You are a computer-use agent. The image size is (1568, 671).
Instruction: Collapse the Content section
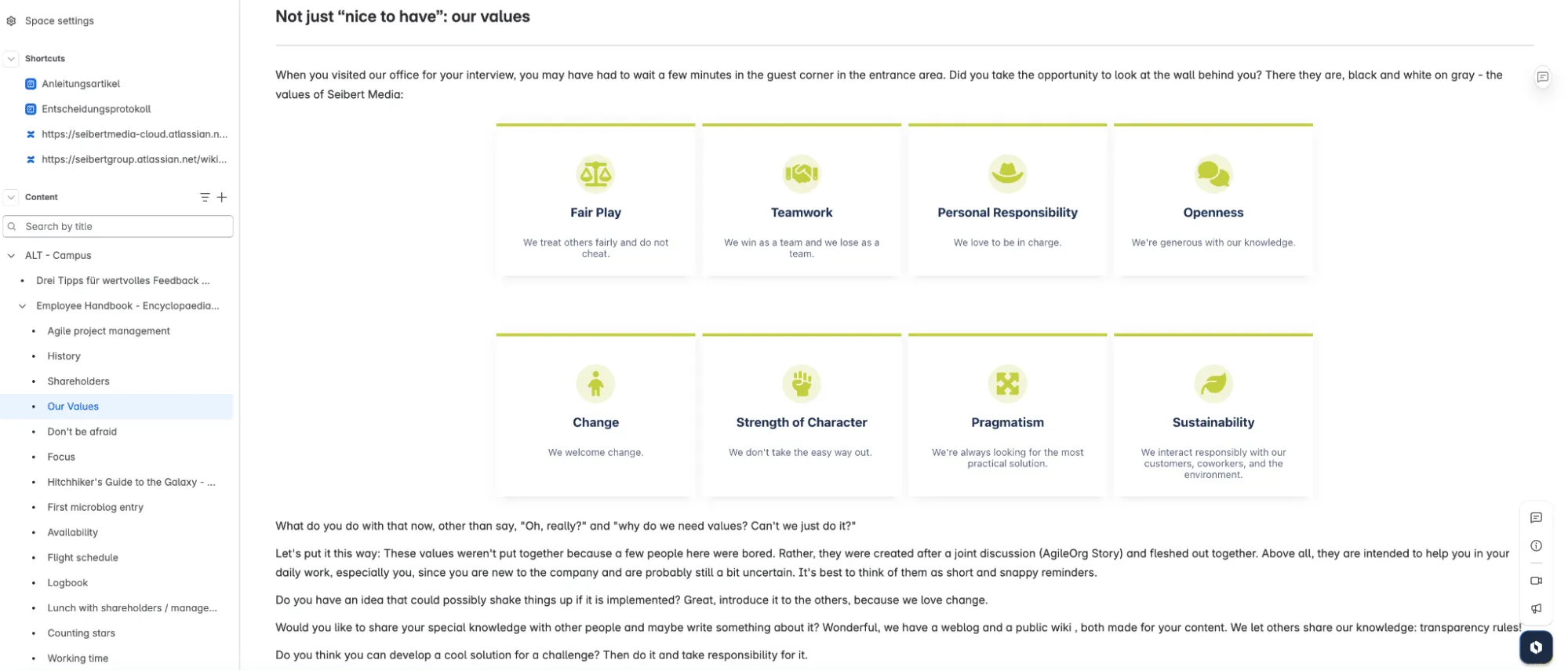pyautogui.click(x=11, y=197)
